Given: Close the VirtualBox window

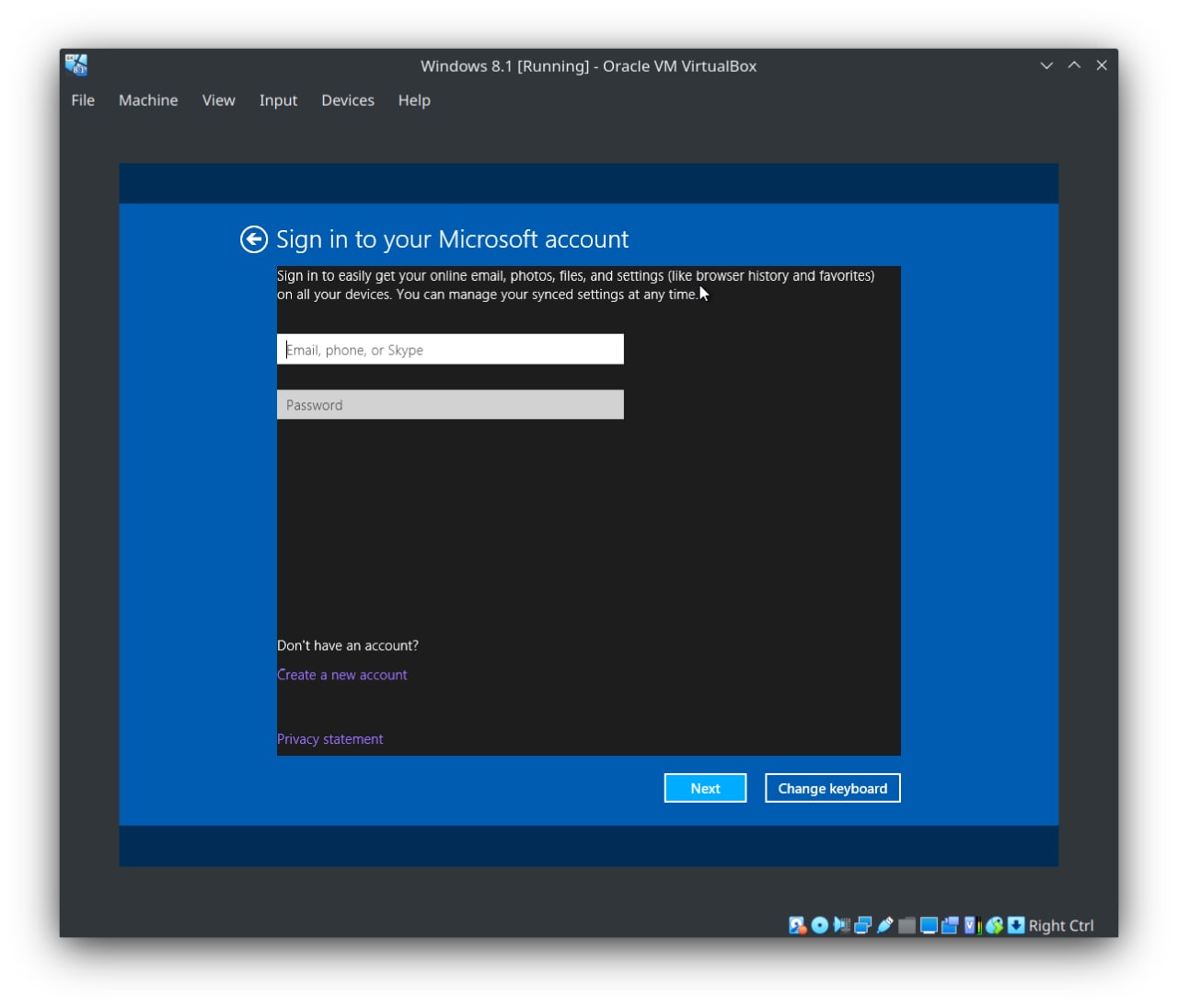Looking at the screenshot, I should point(1102,65).
